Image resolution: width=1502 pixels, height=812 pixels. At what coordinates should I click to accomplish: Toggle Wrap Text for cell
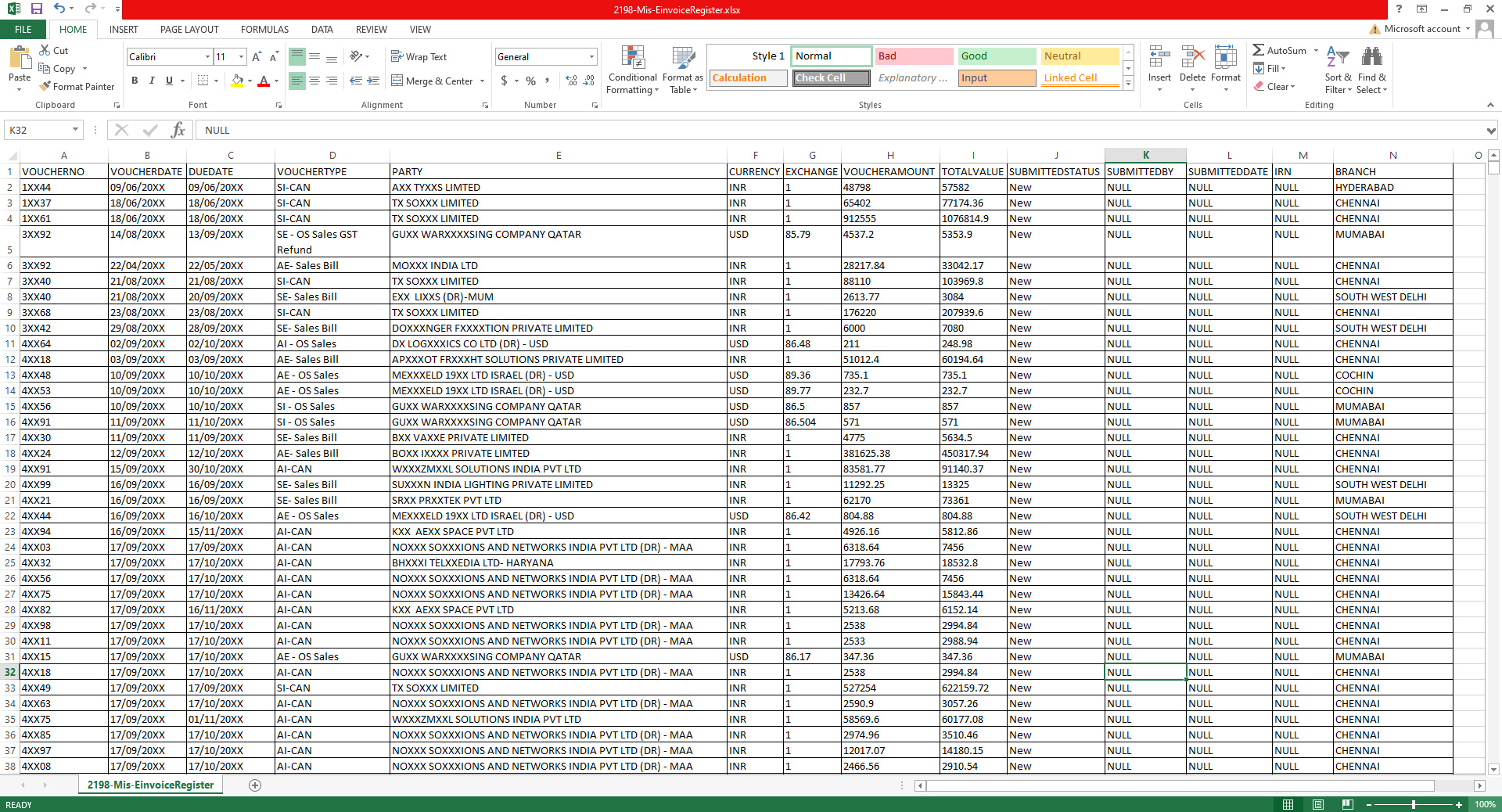tap(419, 57)
